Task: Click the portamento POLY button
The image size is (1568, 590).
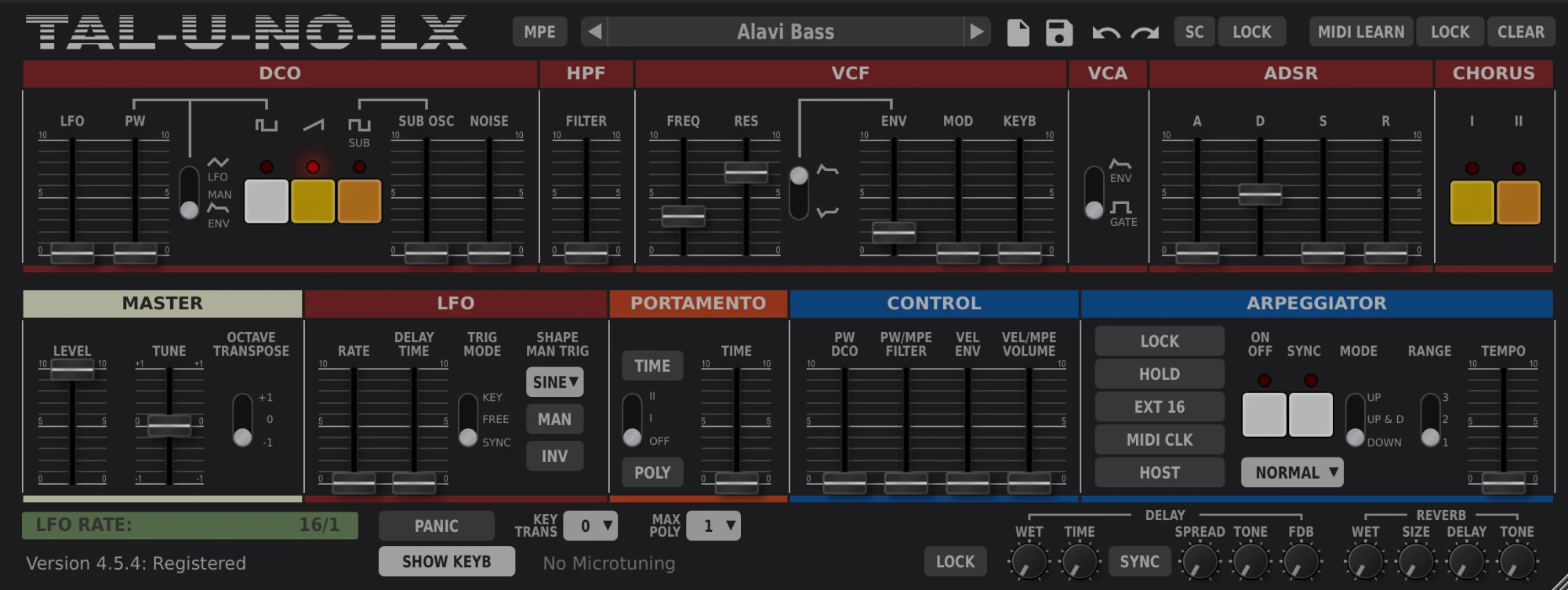Action: point(652,472)
